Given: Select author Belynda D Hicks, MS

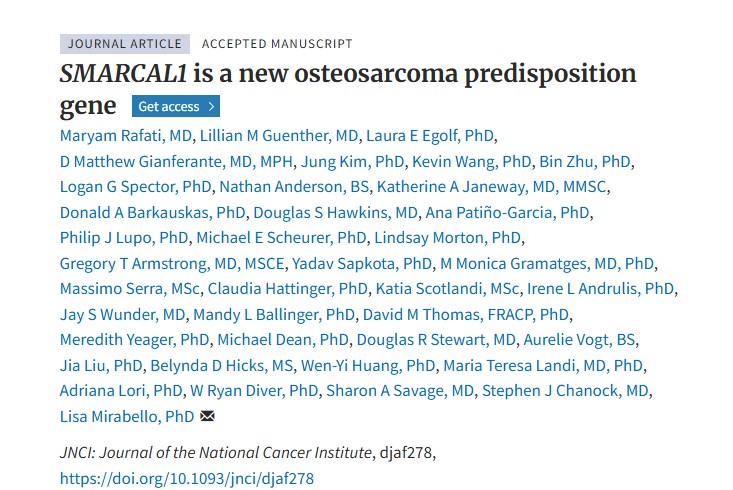Looking at the screenshot, I should pyautogui.click(x=222, y=365).
